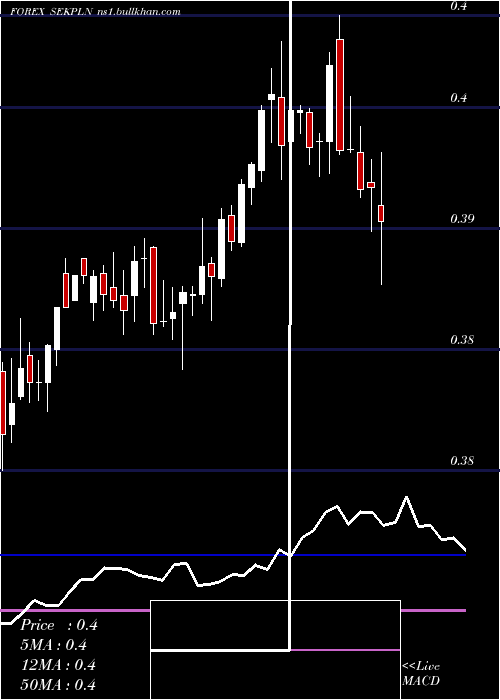Click the 5MA : 0.4 readout
Image resolution: width=500 pixels, height=700 pixels.
coord(54,645)
